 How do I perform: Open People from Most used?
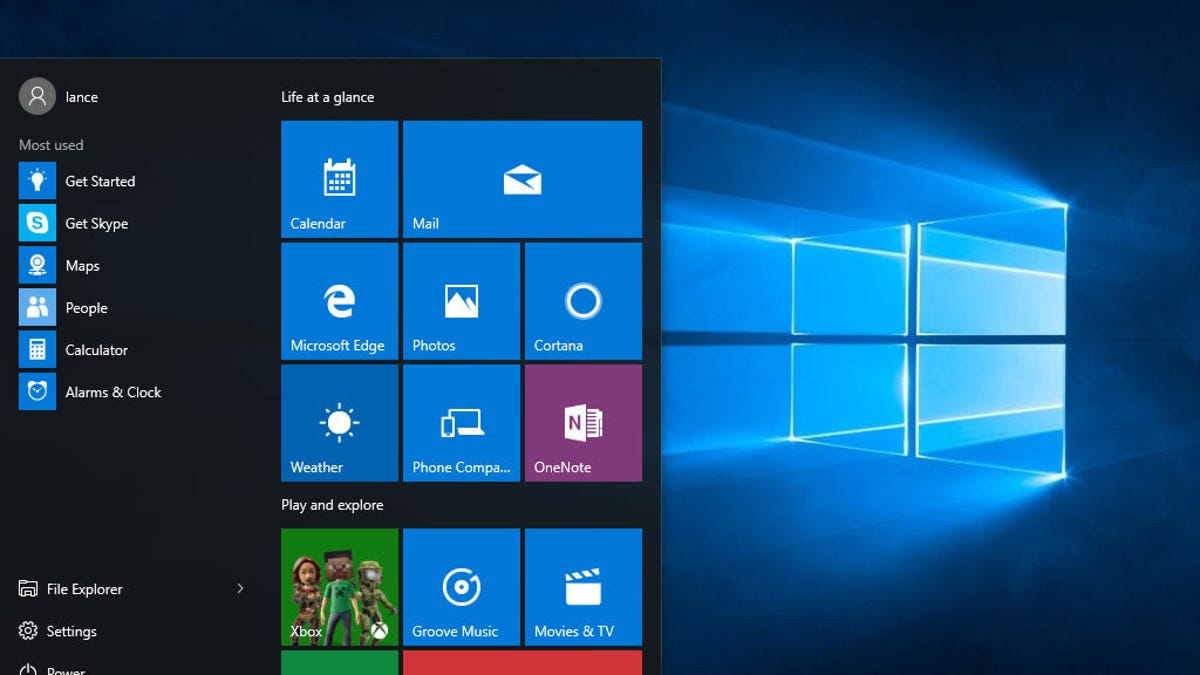(x=87, y=307)
